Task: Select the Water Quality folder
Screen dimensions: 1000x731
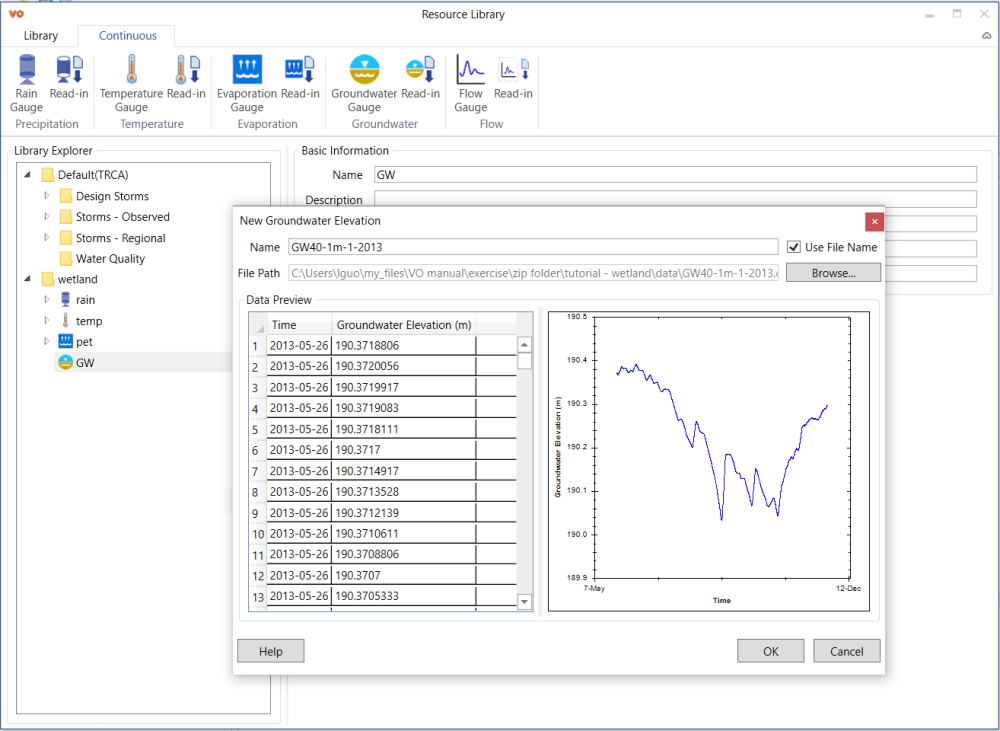Action: [x=110, y=259]
